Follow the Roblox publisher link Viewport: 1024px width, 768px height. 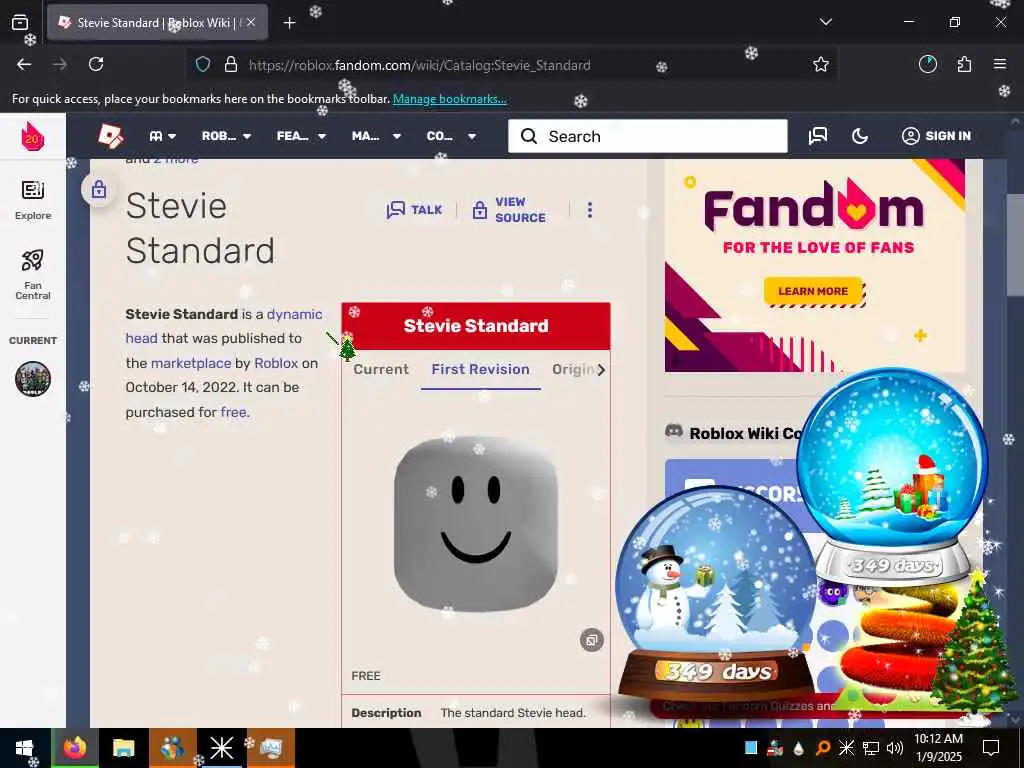coord(276,363)
